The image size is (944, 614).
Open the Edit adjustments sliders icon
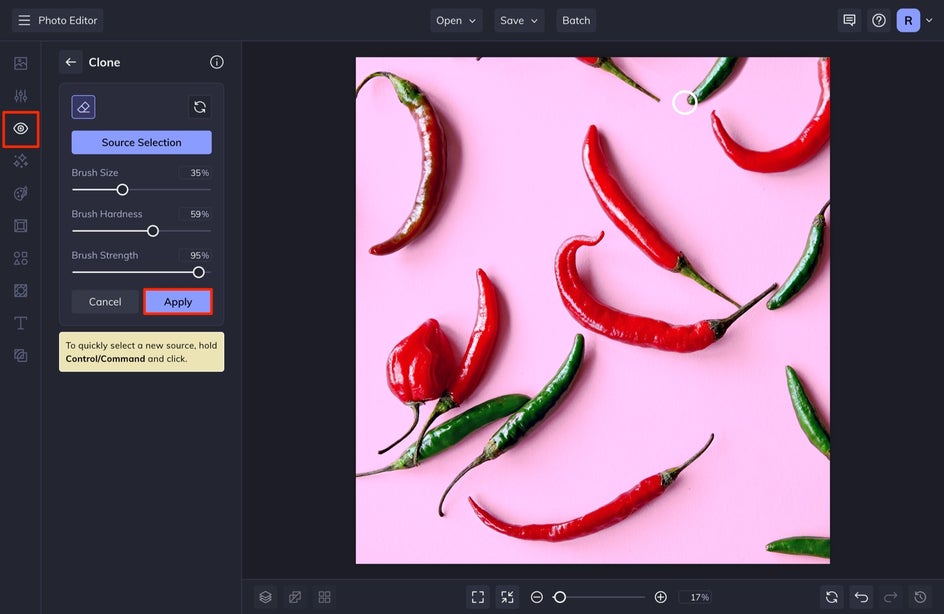pos(20,96)
